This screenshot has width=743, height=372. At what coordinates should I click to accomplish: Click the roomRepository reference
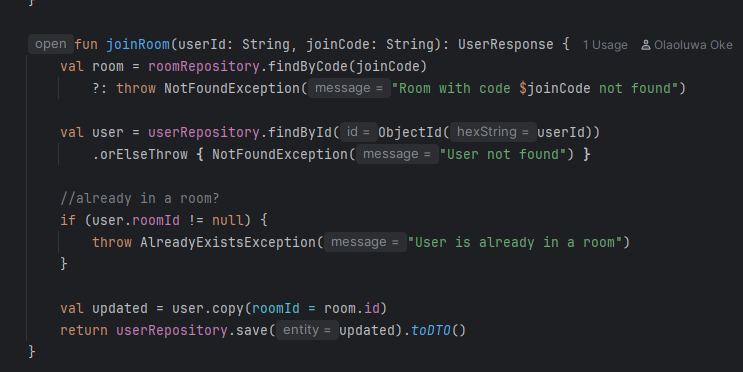204,66
